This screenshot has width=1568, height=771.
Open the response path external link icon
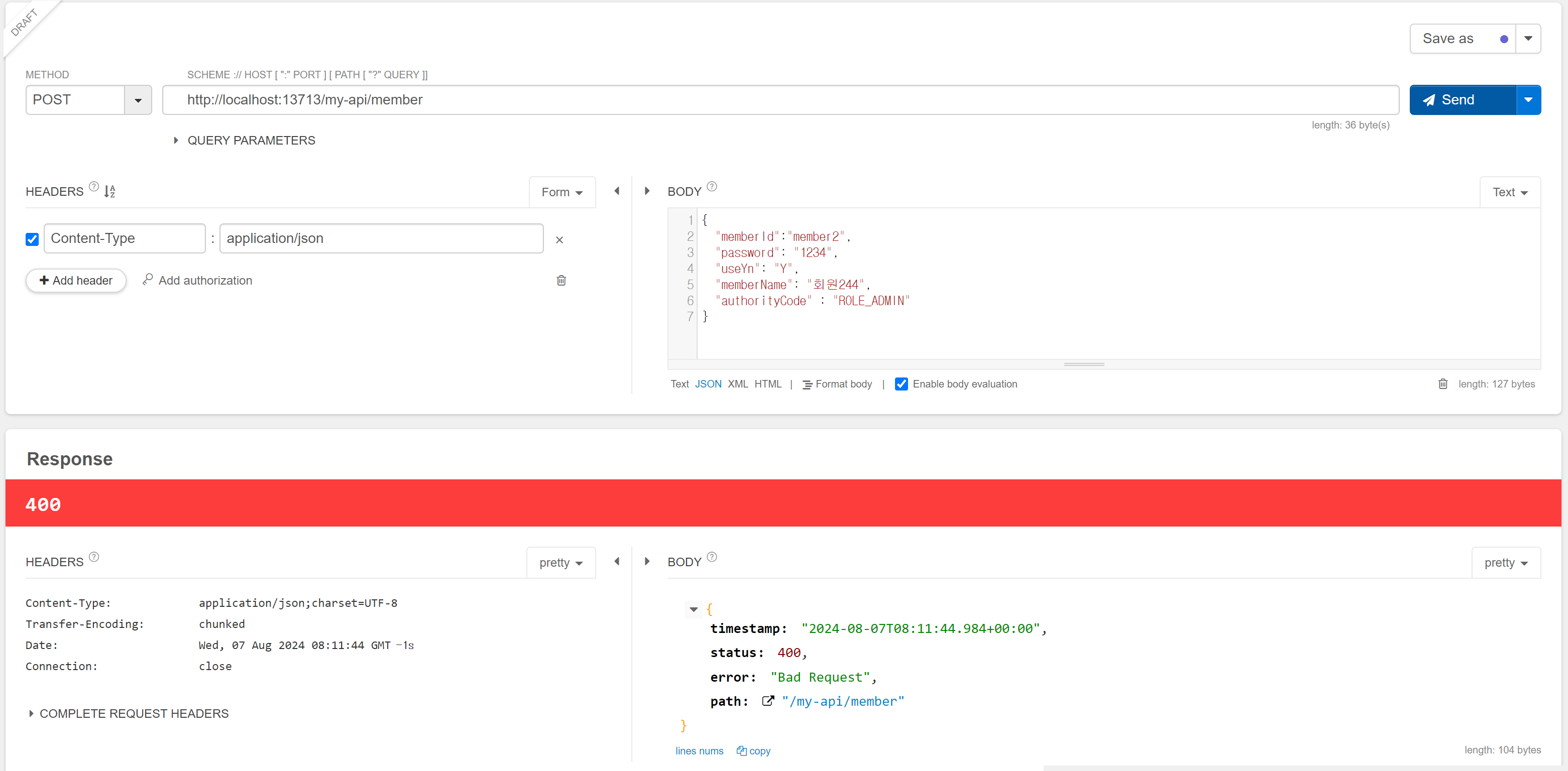[x=767, y=701]
